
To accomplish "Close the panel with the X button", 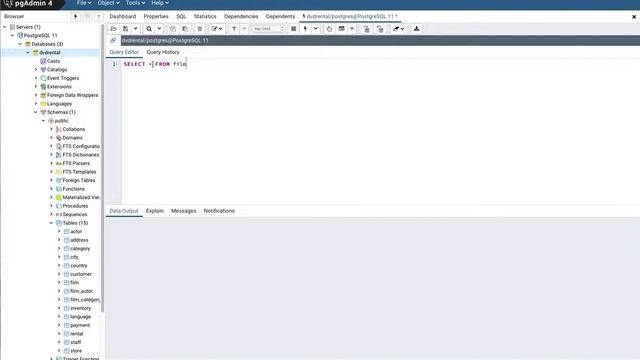I will pyautogui.click(x=634, y=17).
